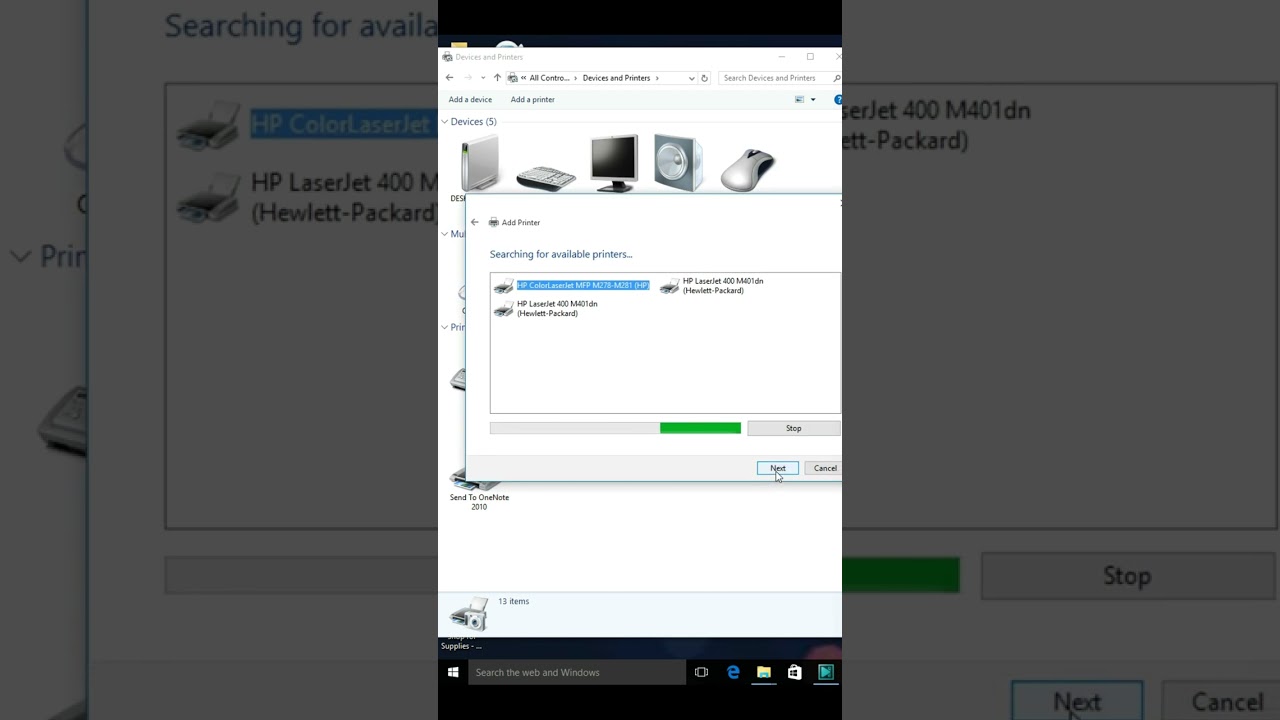Click Devices and Printers breadcrumb

pos(616,78)
